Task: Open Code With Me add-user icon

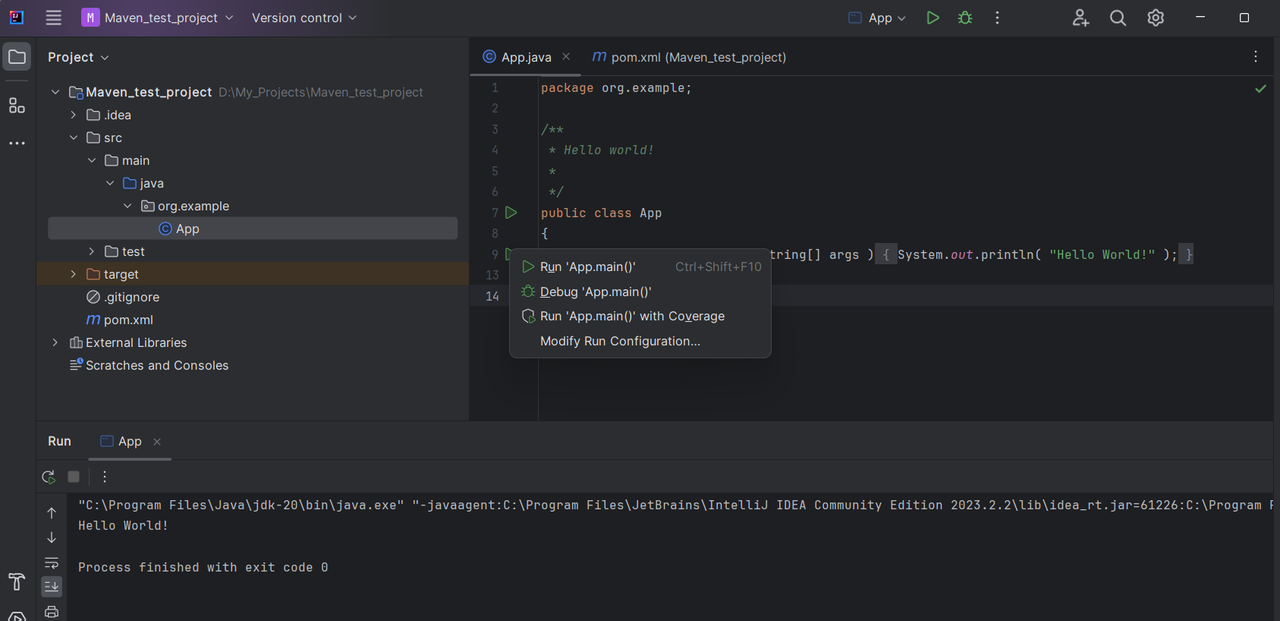Action: [1080, 18]
